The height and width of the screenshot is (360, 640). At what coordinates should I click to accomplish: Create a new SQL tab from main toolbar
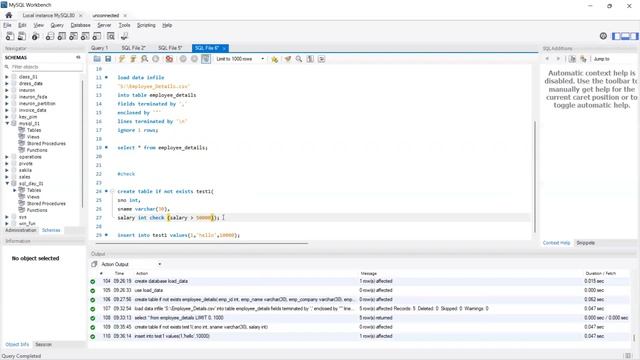click(10, 36)
